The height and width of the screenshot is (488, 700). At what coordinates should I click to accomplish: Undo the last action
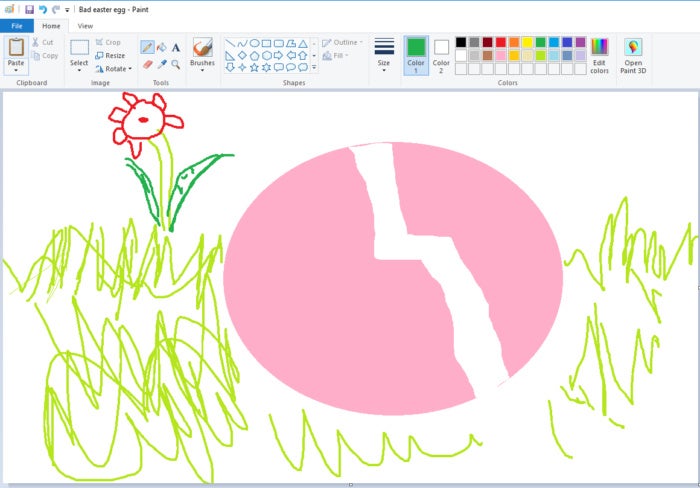tap(43, 9)
